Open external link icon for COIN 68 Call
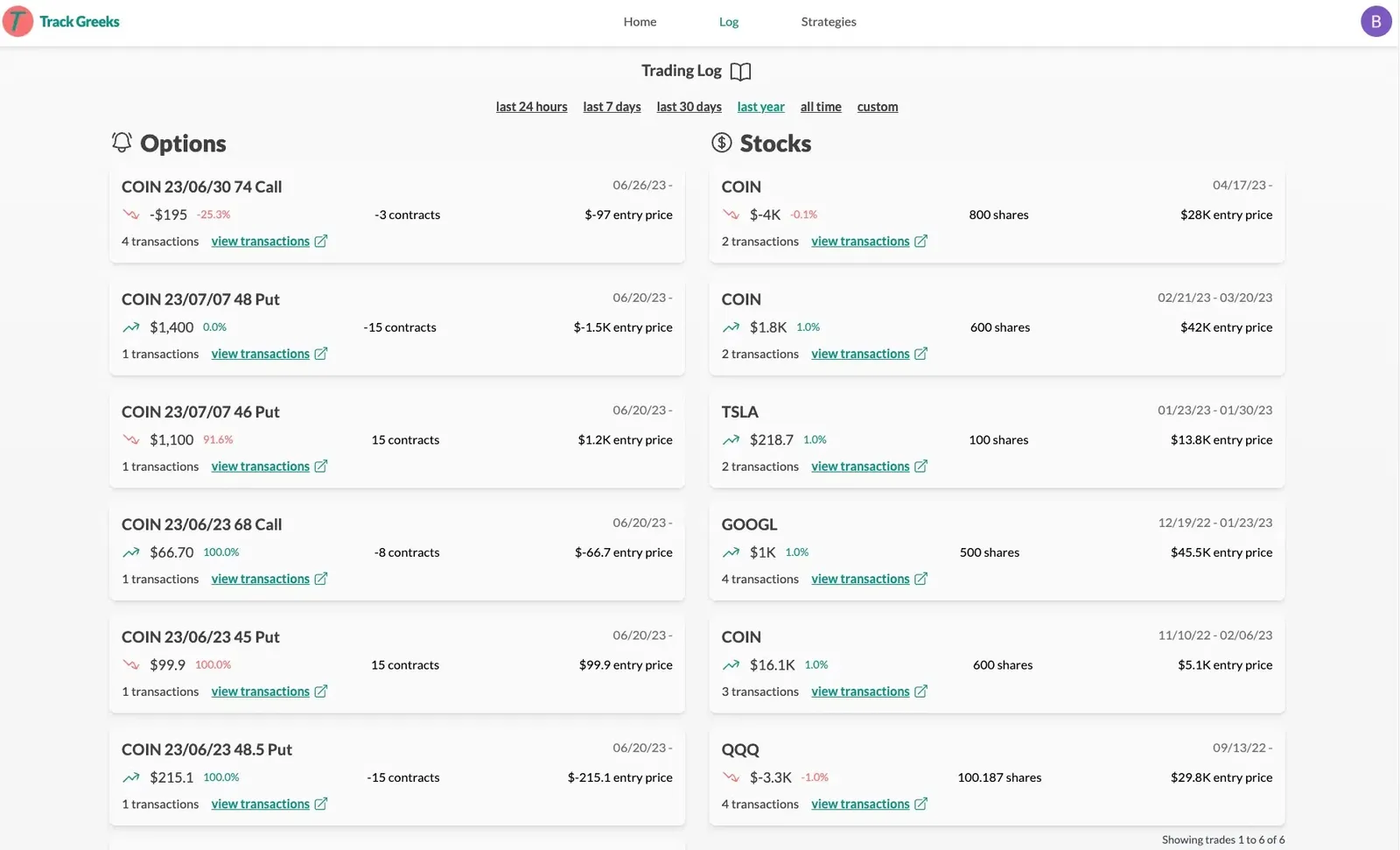 (x=321, y=579)
